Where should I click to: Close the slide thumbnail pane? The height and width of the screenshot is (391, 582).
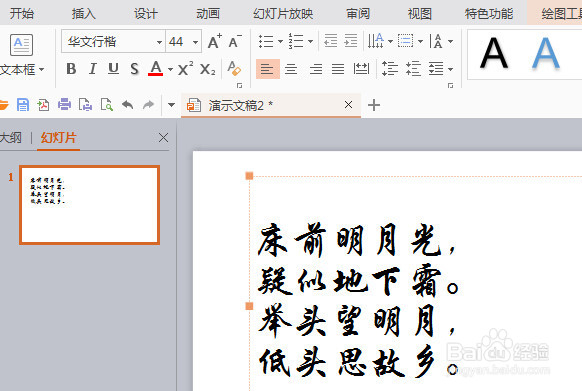[163, 138]
